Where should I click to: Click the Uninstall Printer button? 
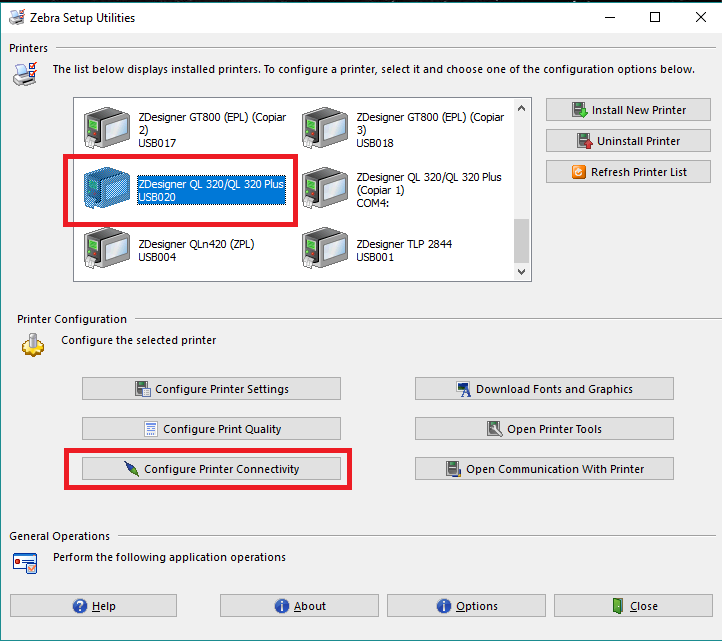(628, 141)
